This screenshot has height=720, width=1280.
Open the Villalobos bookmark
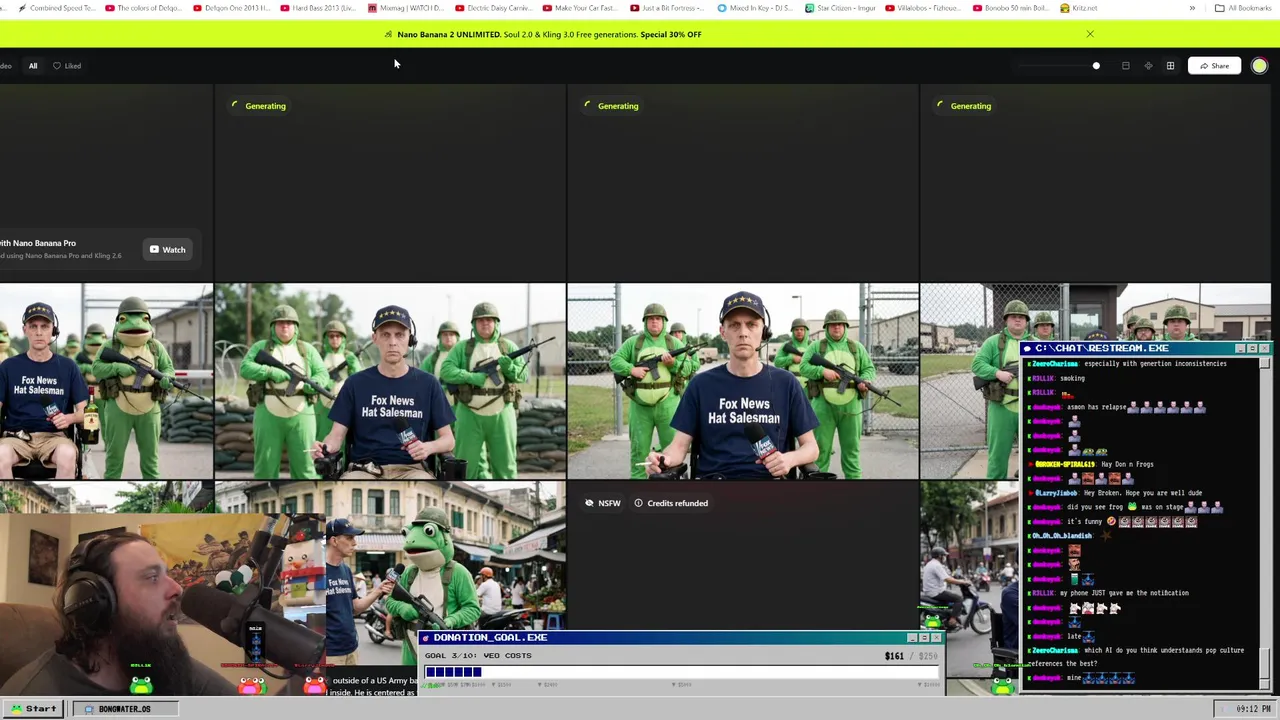(926, 8)
